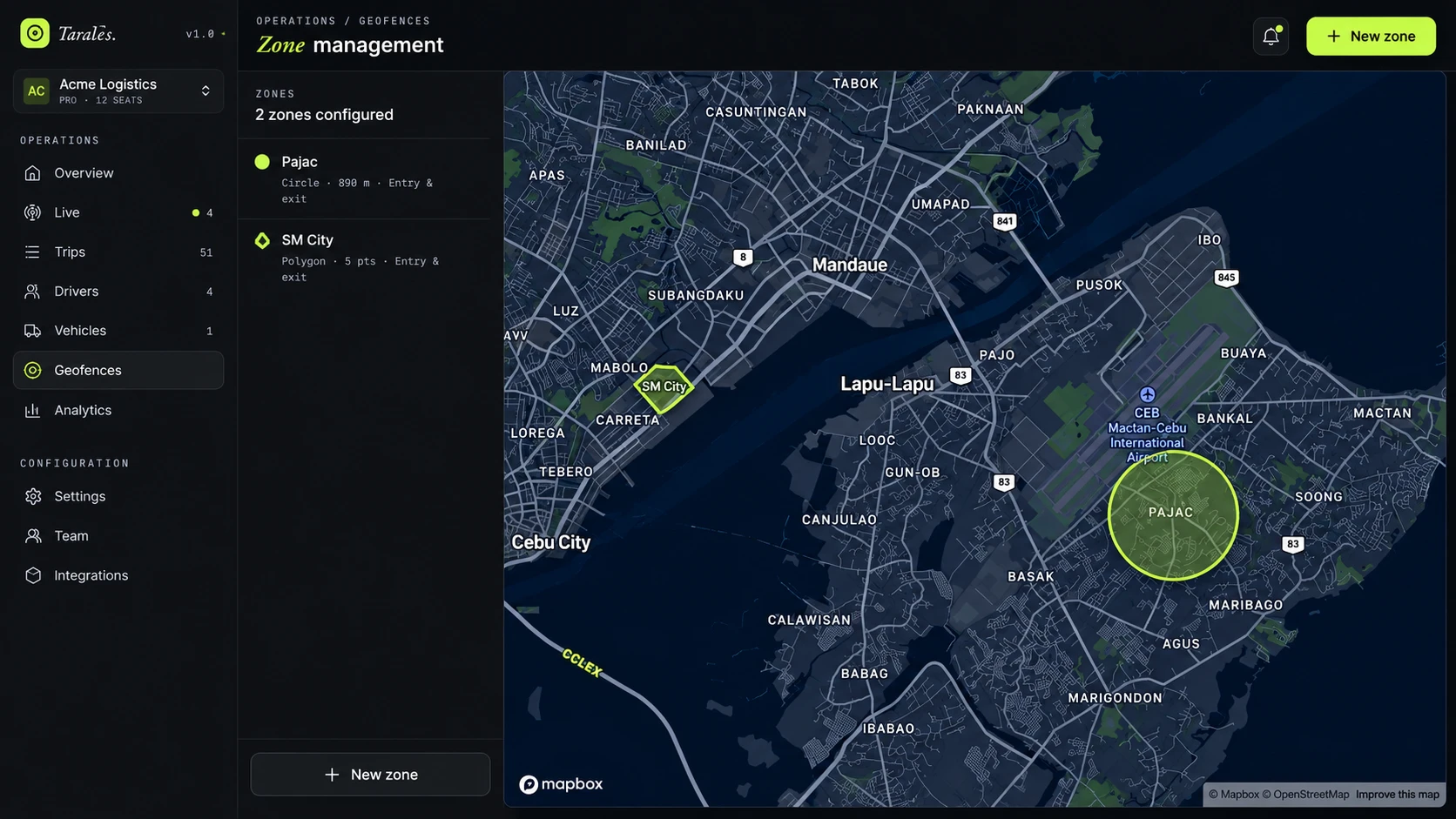The width and height of the screenshot is (1456, 819).
Task: Click the Mapbox logo on the map
Action: (561, 784)
